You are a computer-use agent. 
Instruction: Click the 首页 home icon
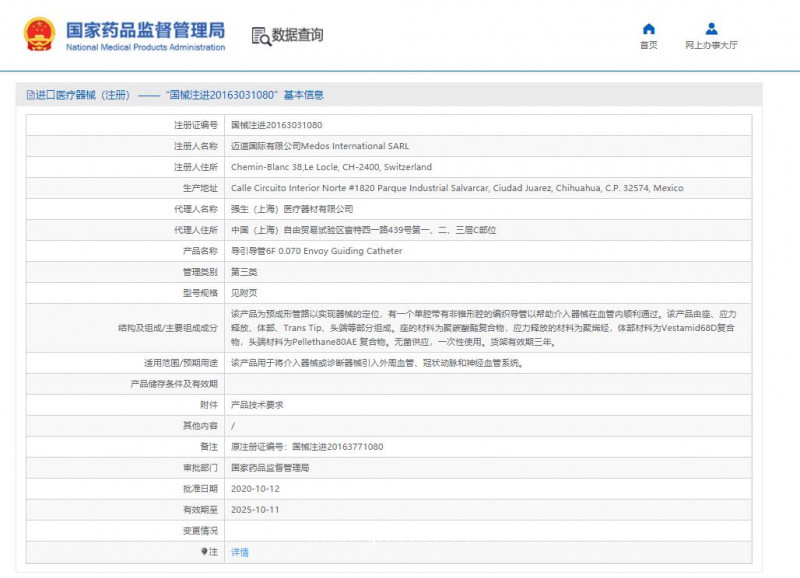tap(649, 29)
